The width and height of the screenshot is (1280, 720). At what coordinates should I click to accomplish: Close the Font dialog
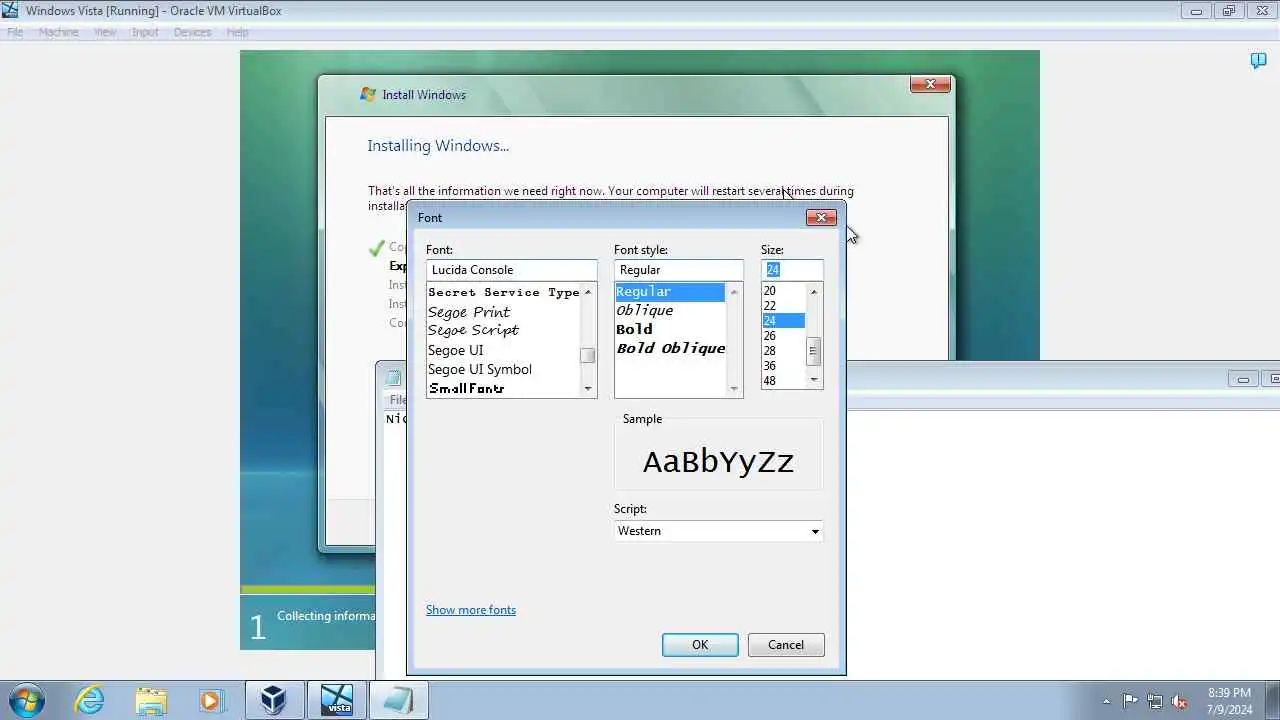821,217
